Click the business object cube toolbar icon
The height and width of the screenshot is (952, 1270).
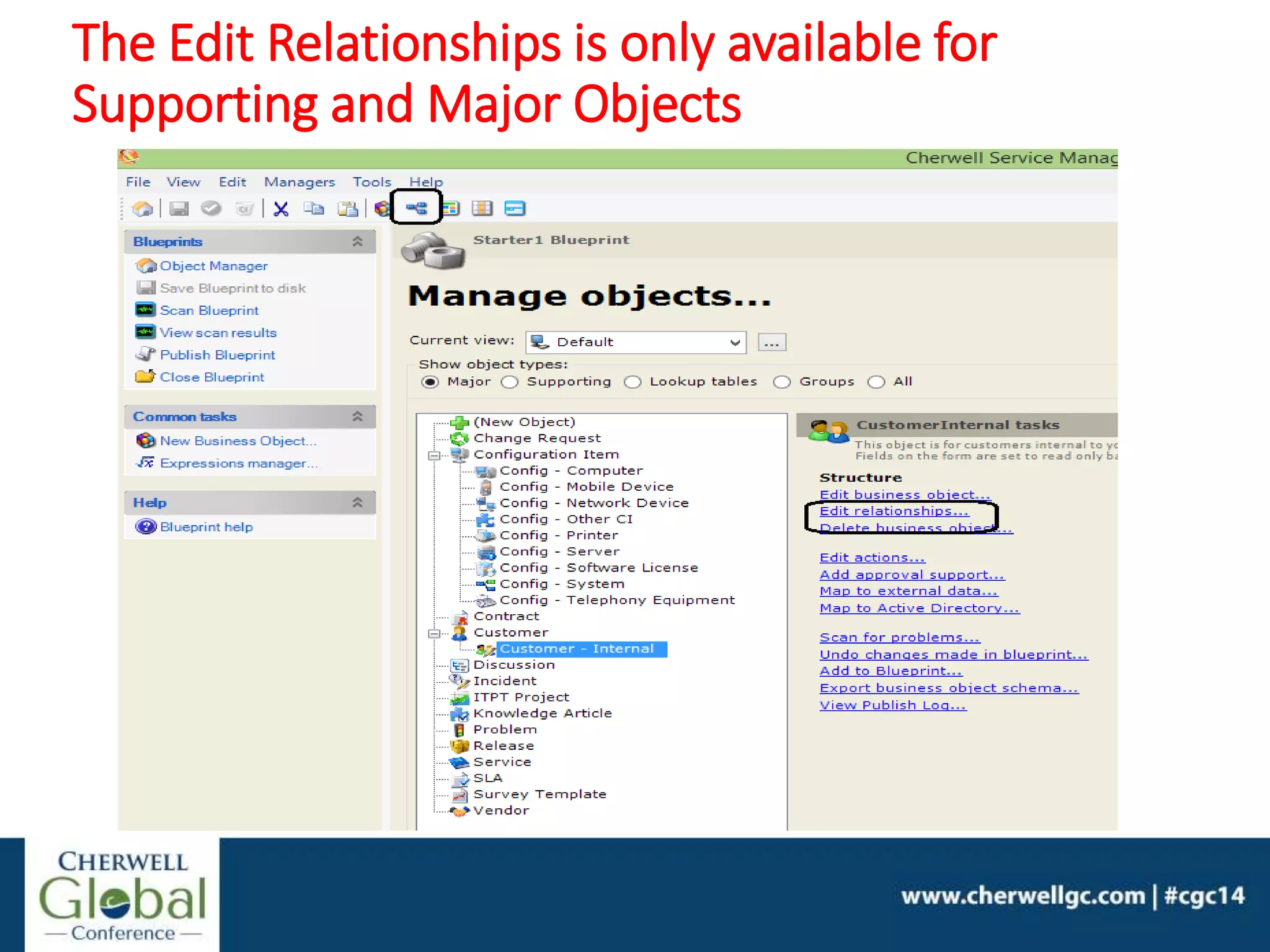click(x=382, y=209)
